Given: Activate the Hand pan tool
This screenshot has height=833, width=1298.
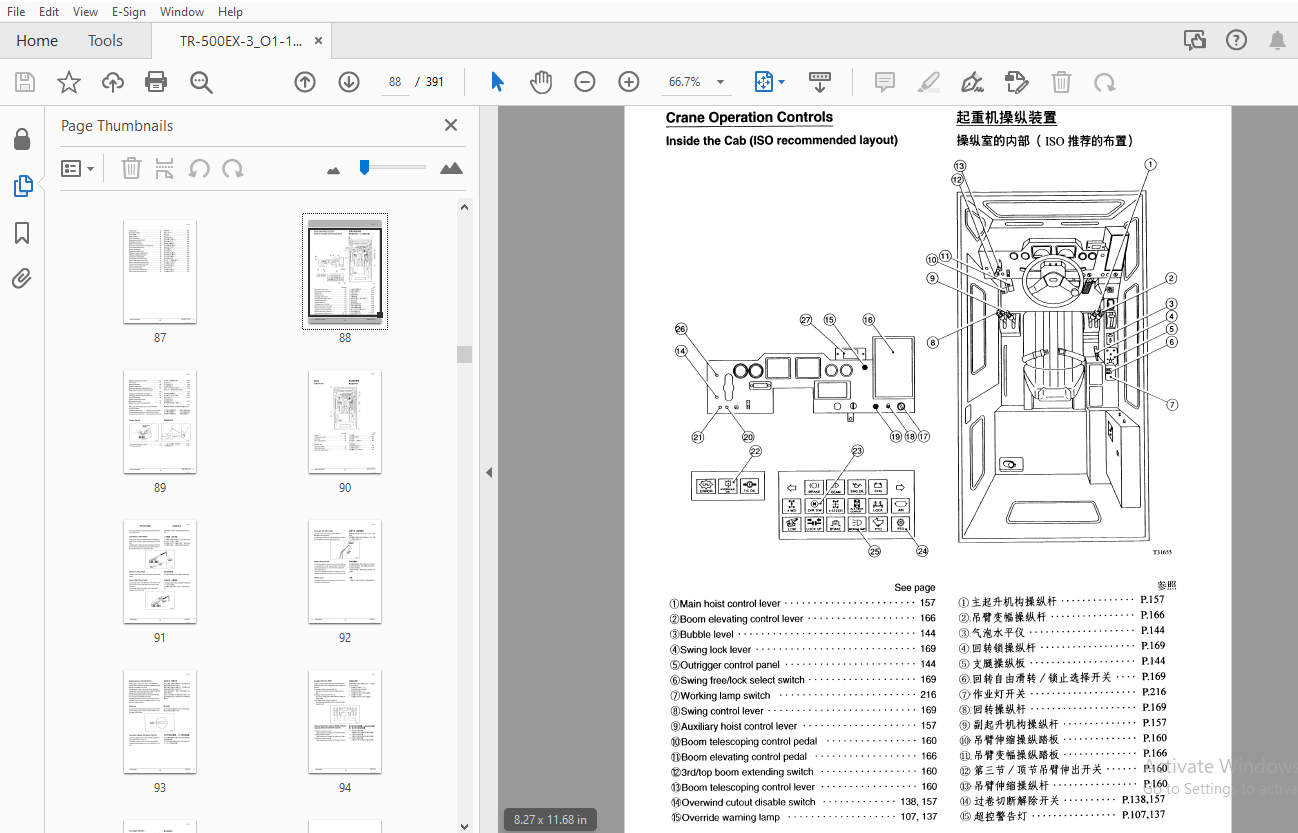Looking at the screenshot, I should tap(541, 82).
